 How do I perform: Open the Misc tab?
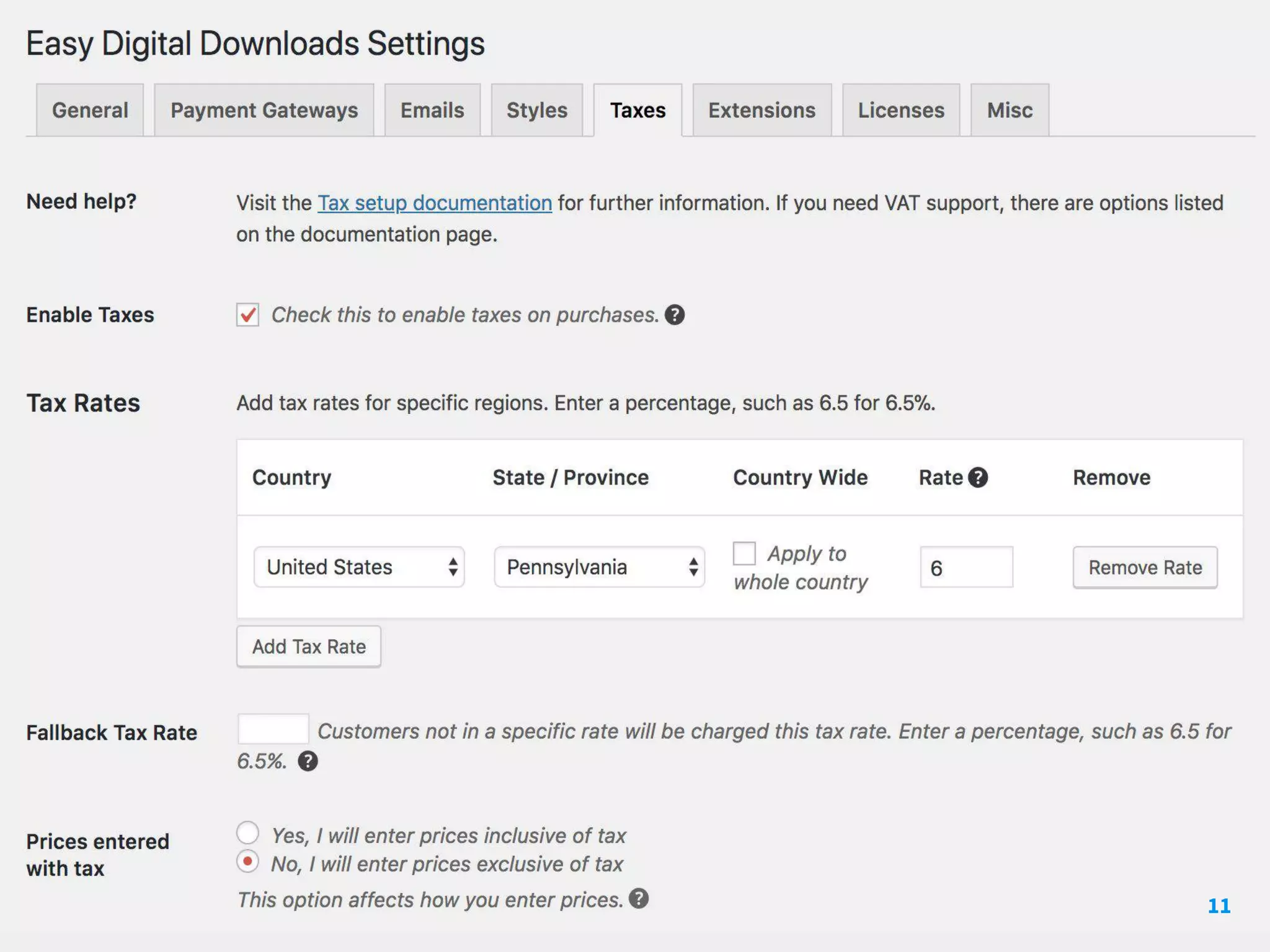pyautogui.click(x=1010, y=110)
